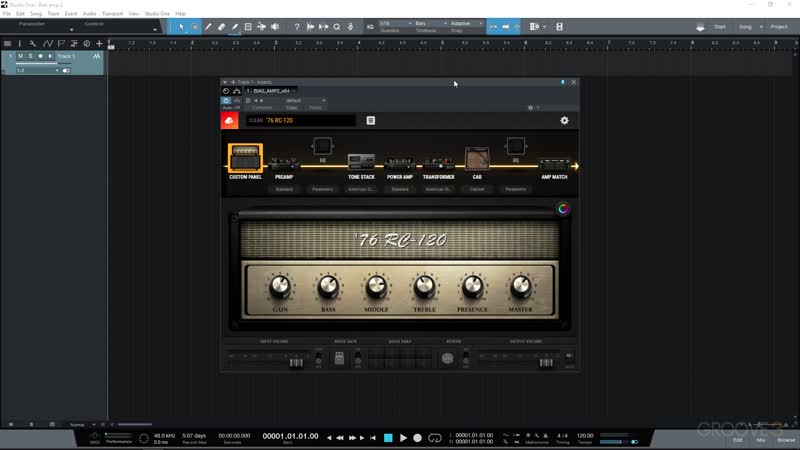Open the BIAS_AMP2_x64 plugin tab dropdown
The image size is (800, 450).
tap(294, 91)
